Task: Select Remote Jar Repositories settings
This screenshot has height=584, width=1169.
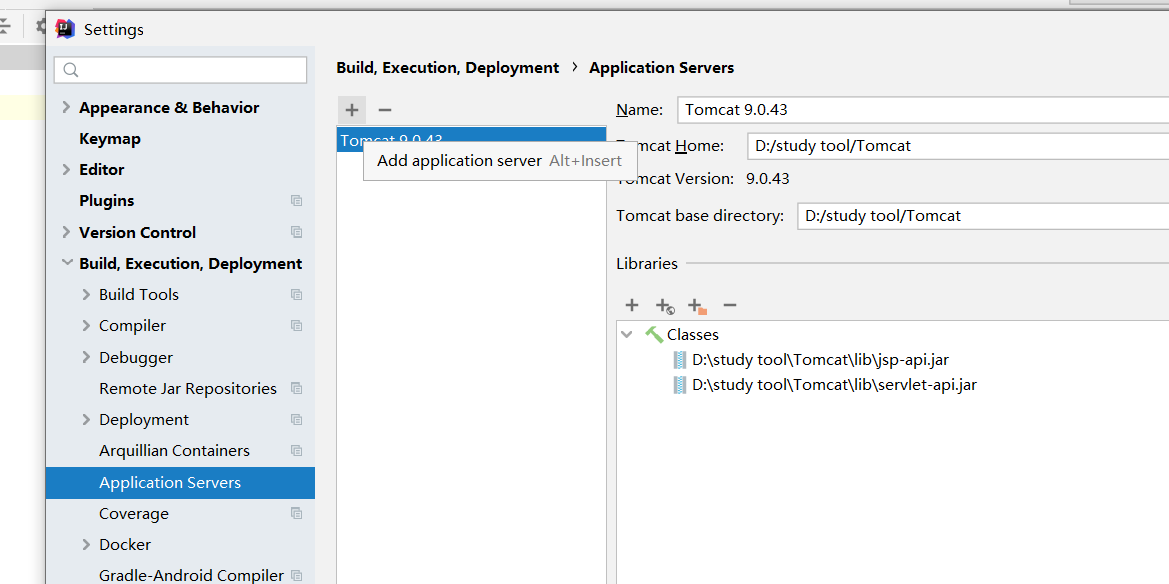Action: click(x=187, y=389)
